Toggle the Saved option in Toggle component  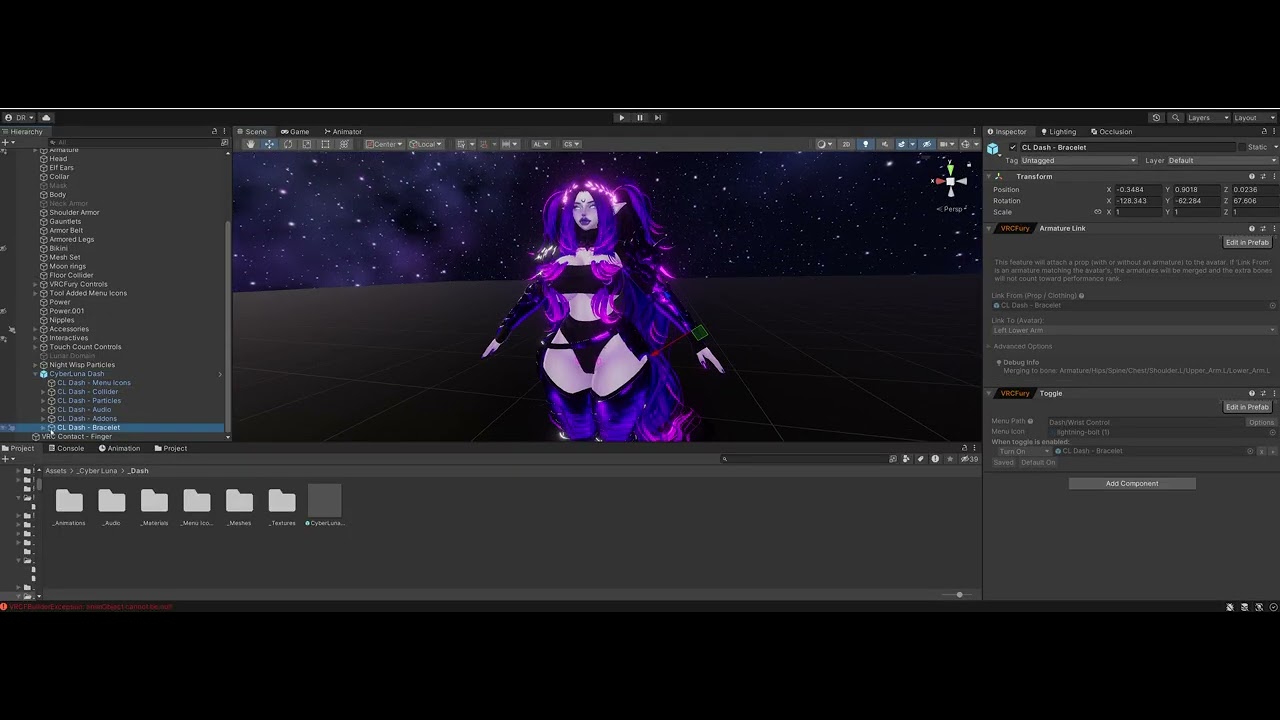coord(1003,463)
